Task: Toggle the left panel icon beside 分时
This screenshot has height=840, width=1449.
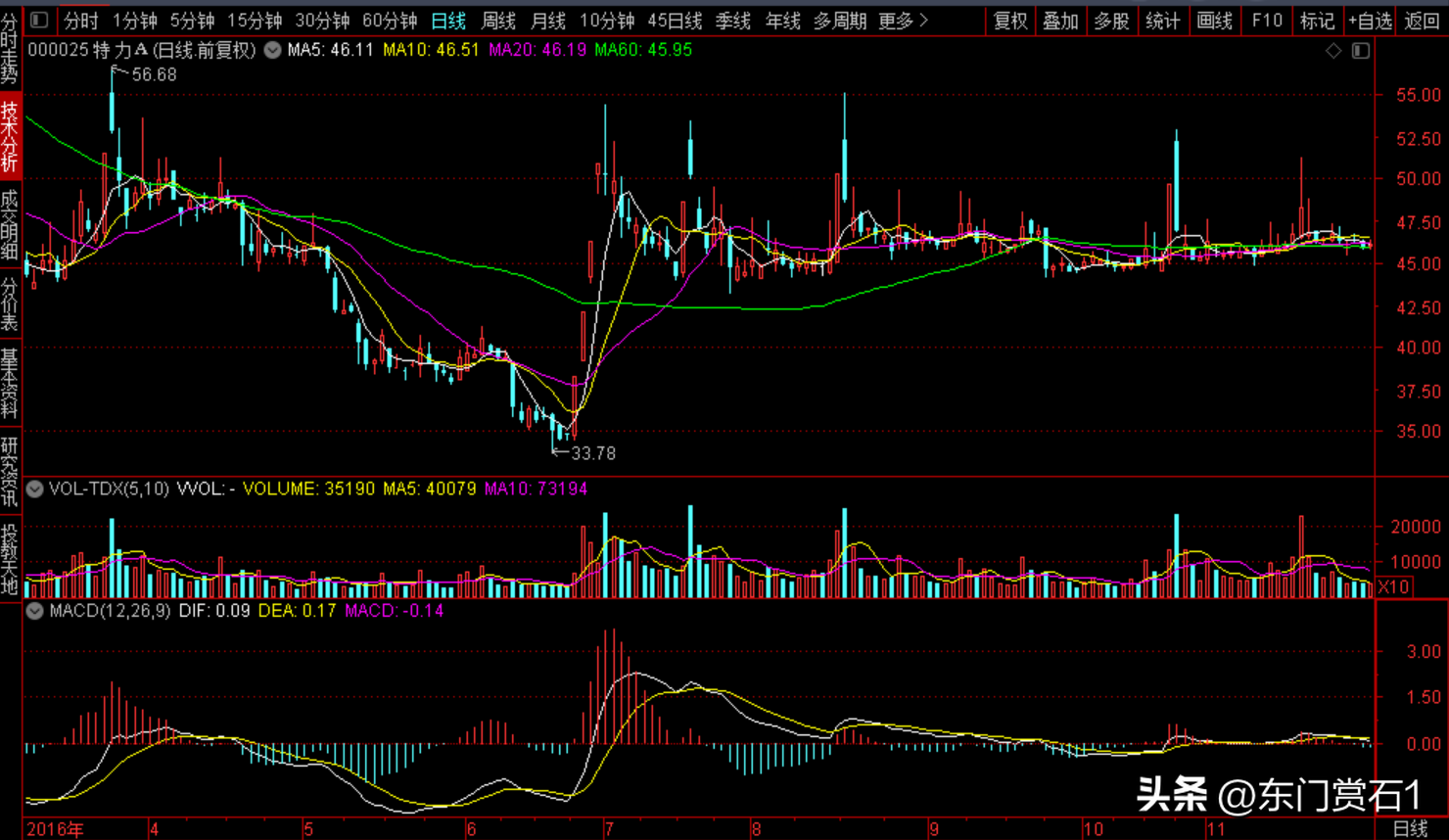Action: click(39, 20)
